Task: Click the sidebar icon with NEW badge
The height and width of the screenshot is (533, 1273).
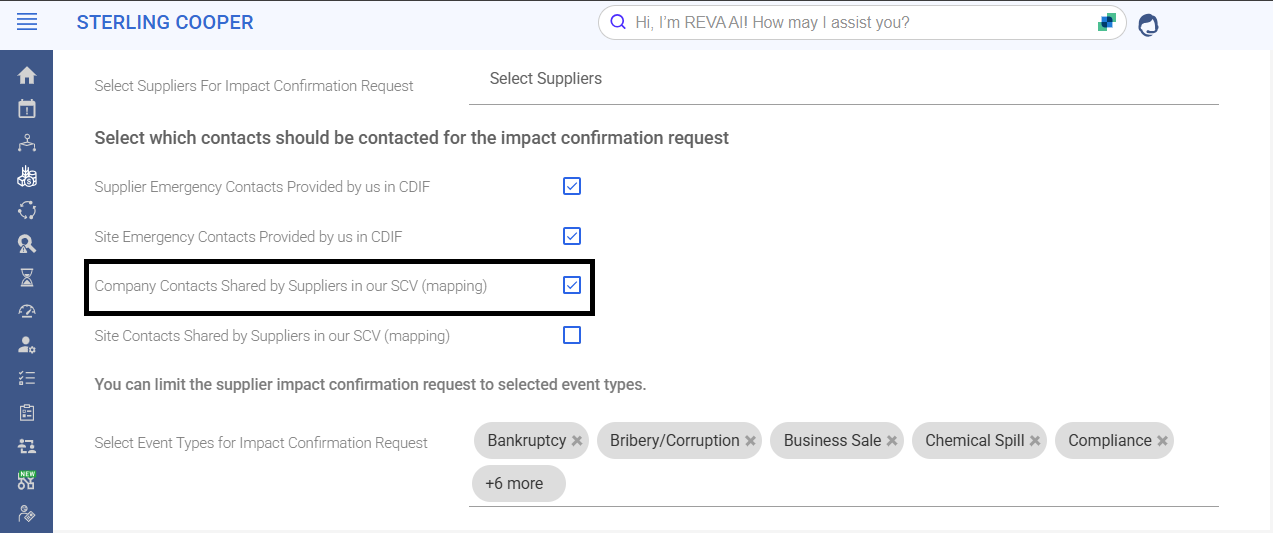Action: click(x=27, y=480)
